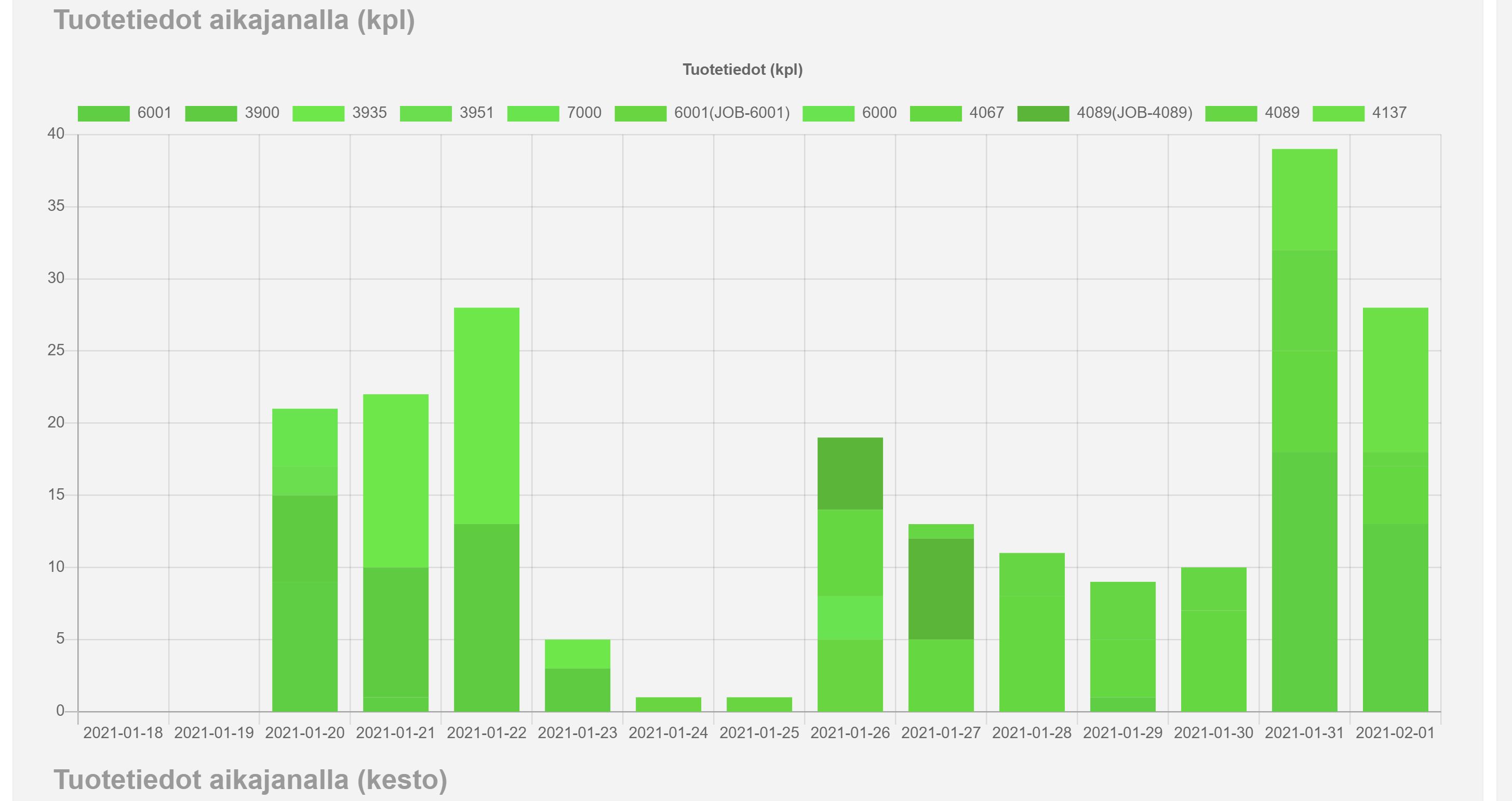Image resolution: width=1512 pixels, height=801 pixels.
Task: Click the 4137 legend swatch
Action: (x=1339, y=113)
